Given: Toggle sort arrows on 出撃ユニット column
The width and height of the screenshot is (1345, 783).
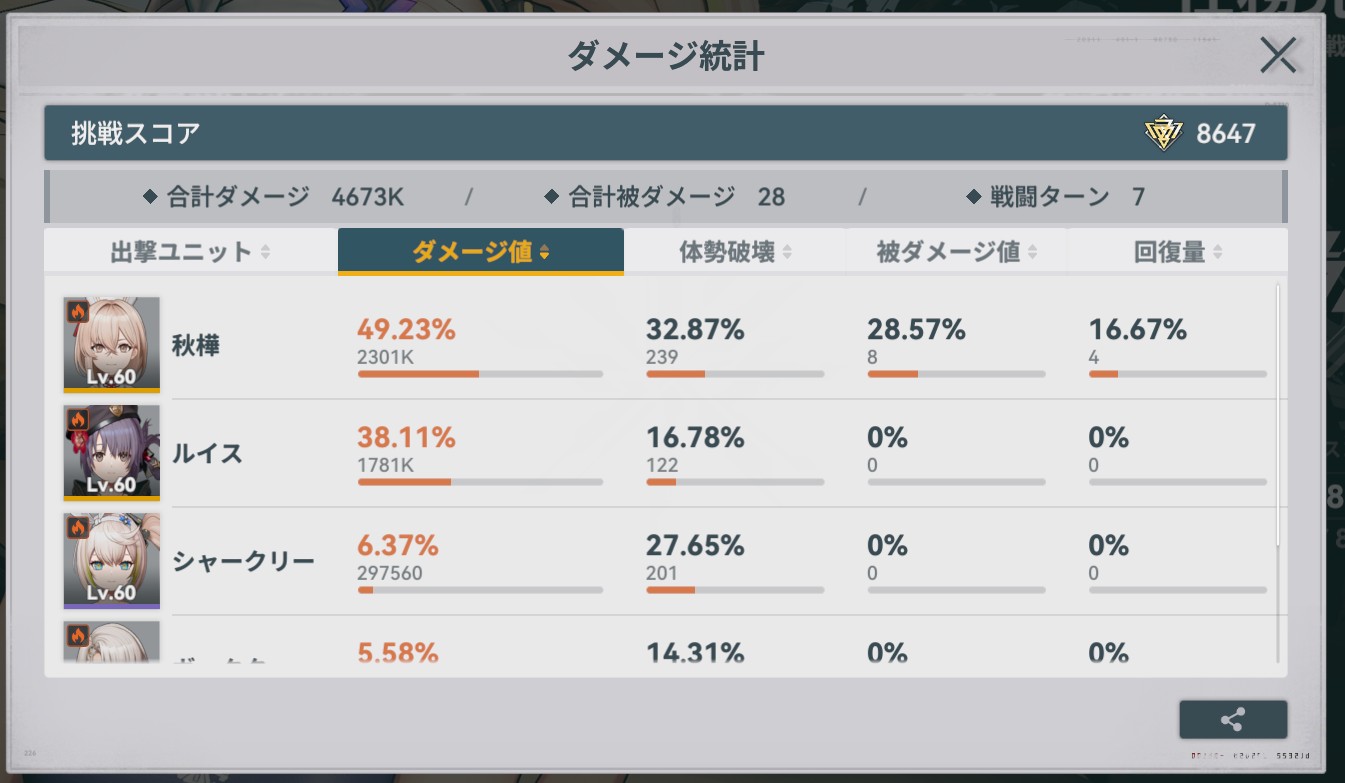Looking at the screenshot, I should coord(265,252).
